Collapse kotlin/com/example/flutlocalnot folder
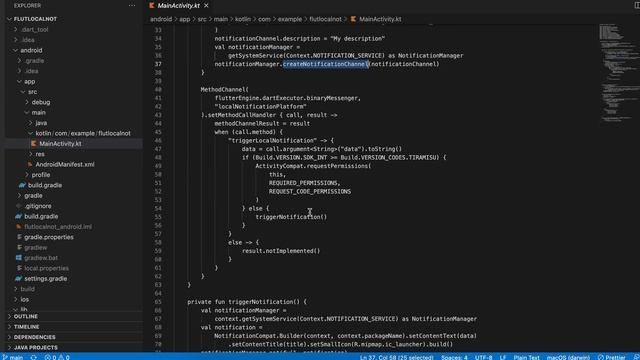The width and height of the screenshot is (640, 360). [83, 133]
